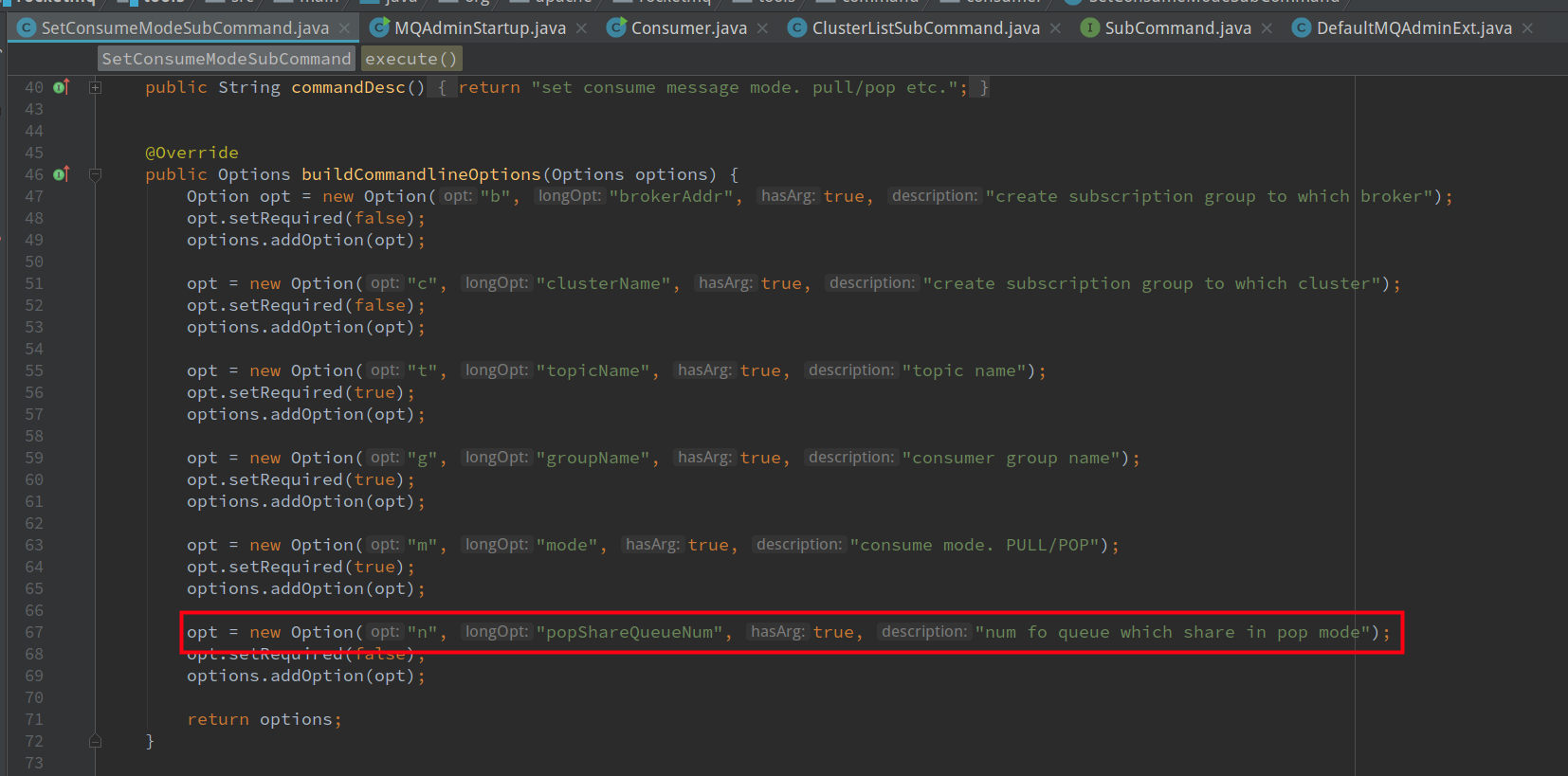Click the override gutter icon on line 46
The height and width of the screenshot is (776, 1568).
tap(62, 174)
